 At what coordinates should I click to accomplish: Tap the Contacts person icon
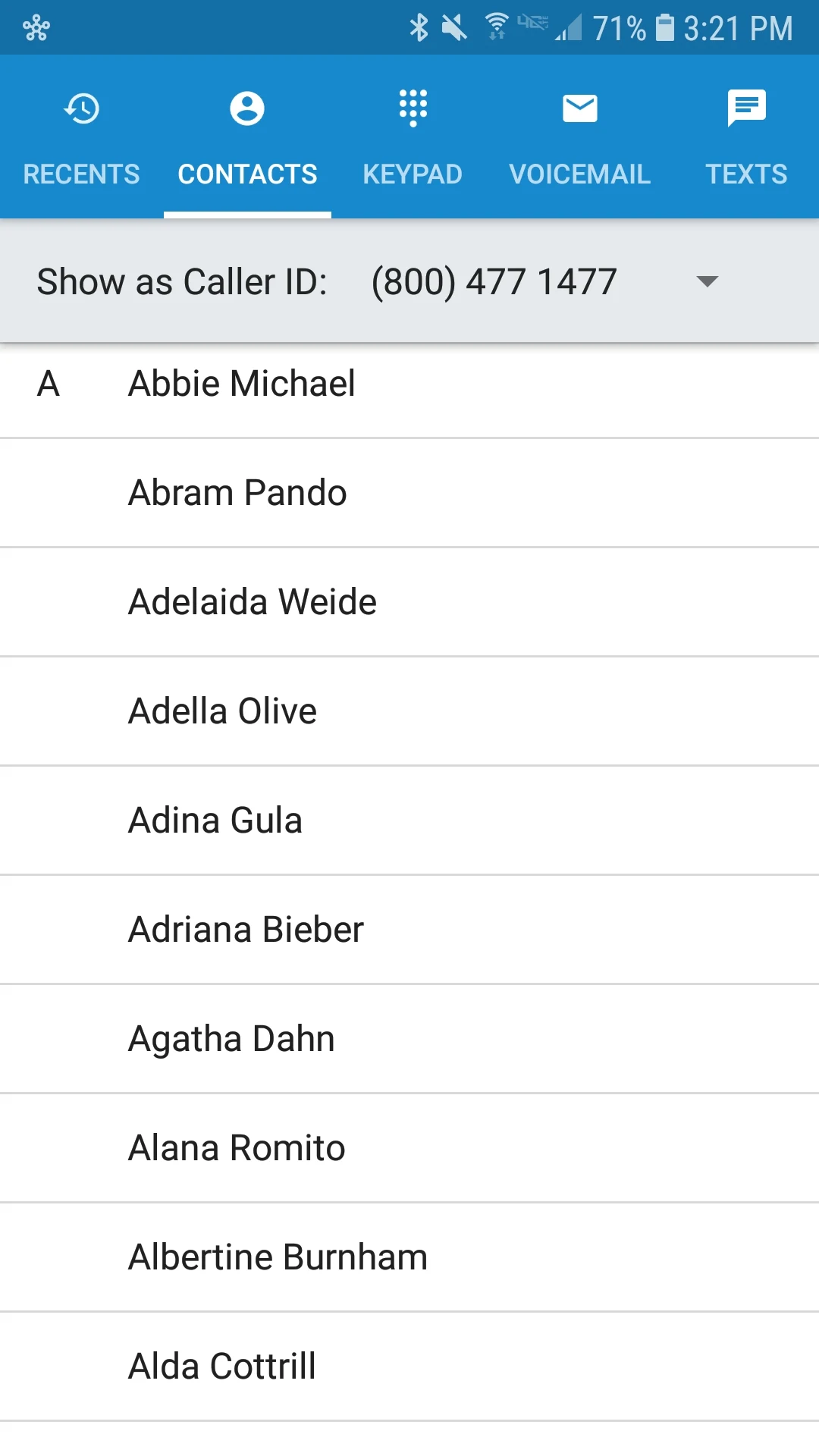pyautogui.click(x=247, y=108)
